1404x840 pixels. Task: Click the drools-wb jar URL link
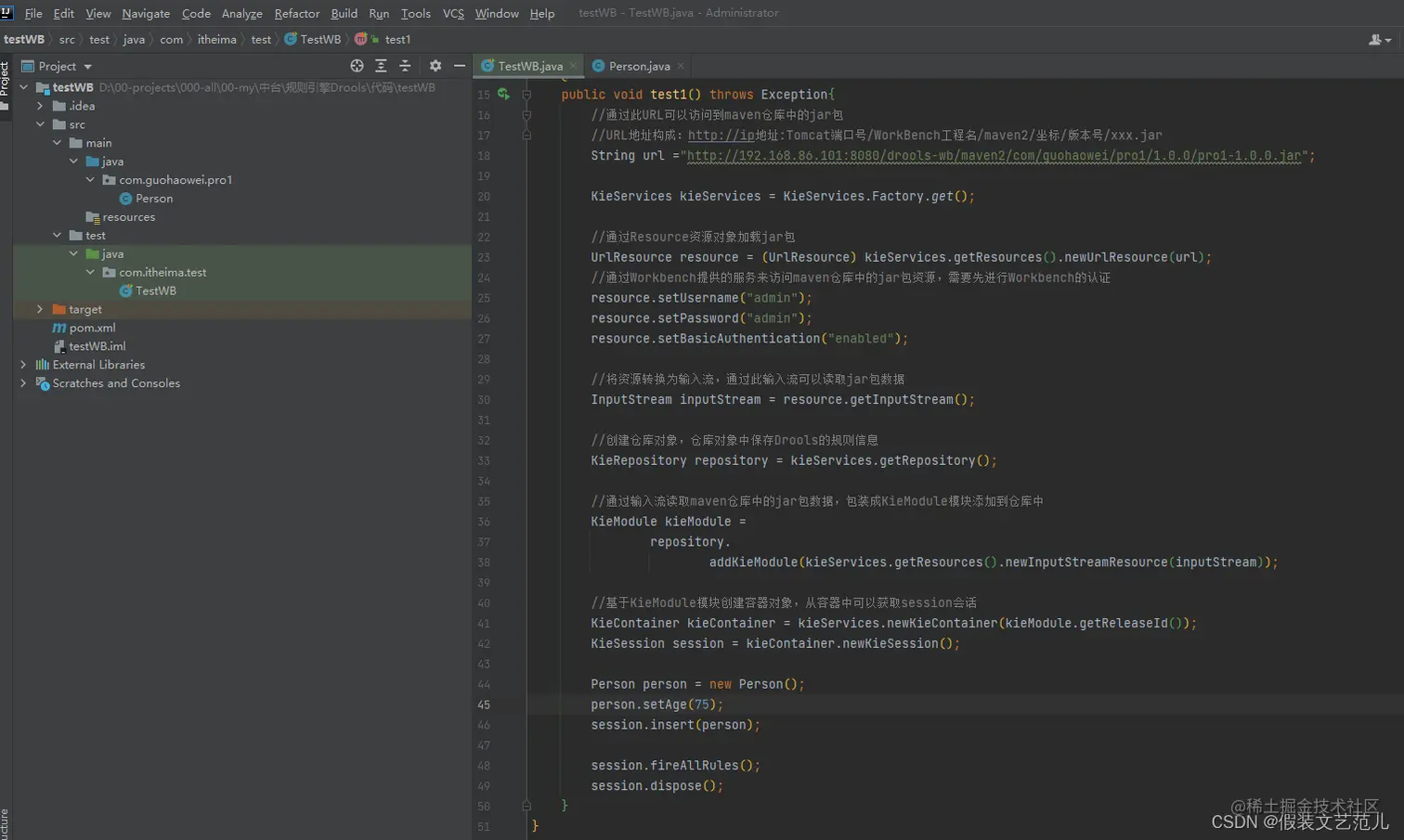tap(994, 156)
